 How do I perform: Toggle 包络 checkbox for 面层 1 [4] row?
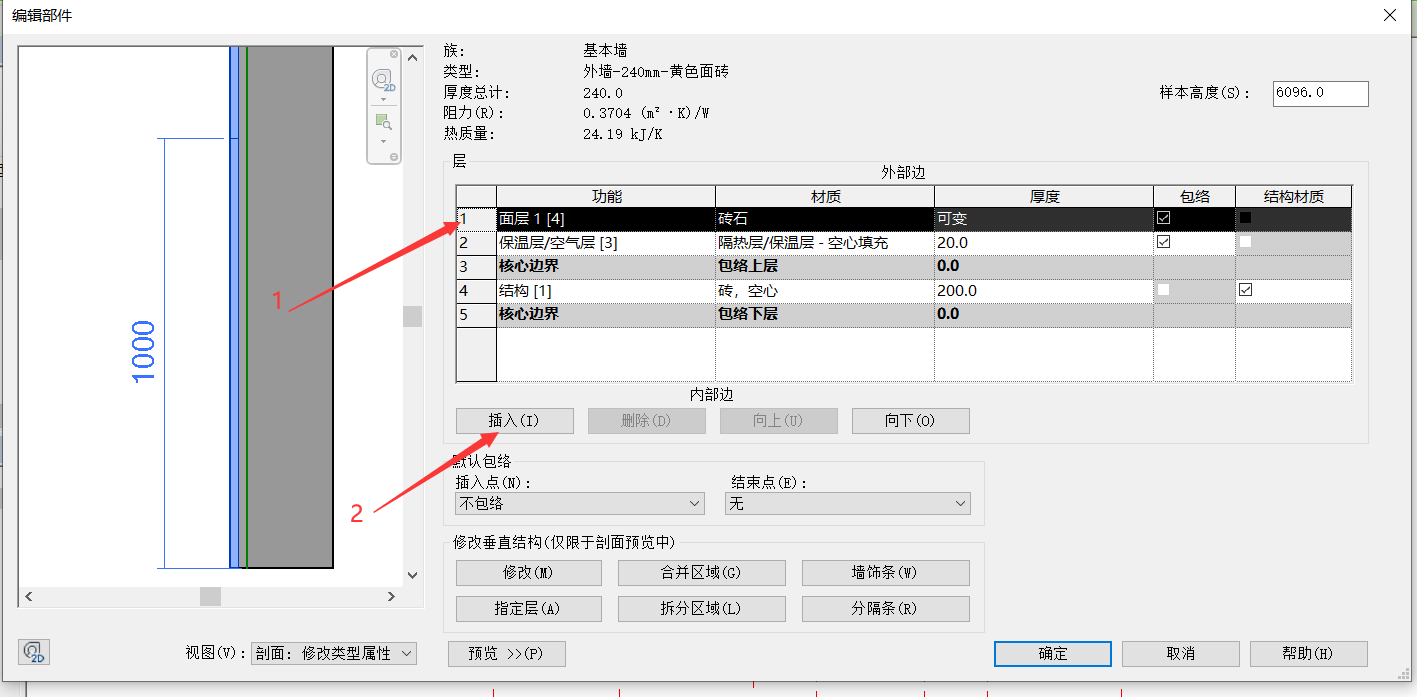coord(1163,218)
